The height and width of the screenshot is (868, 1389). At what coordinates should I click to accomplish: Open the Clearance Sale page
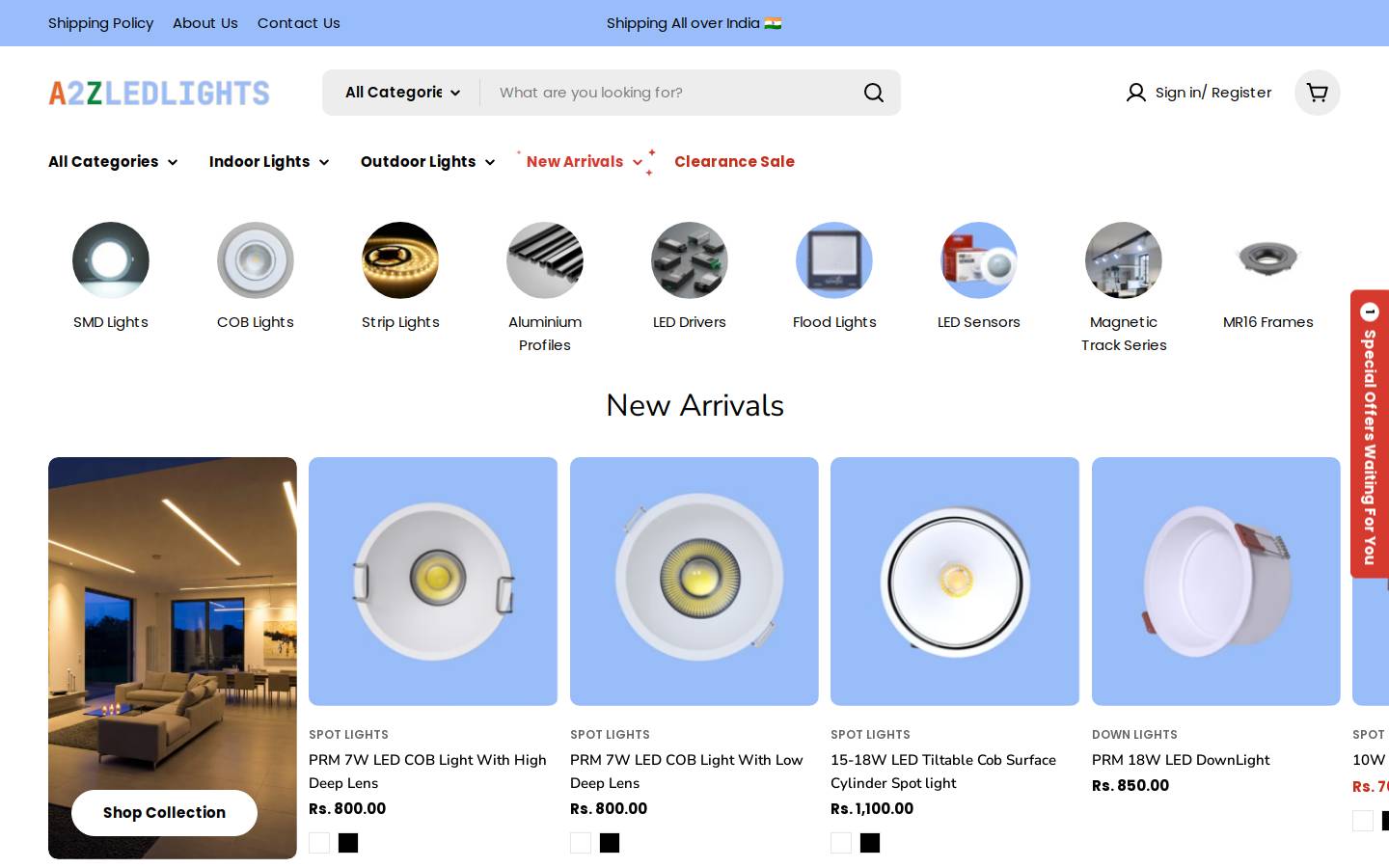(734, 162)
